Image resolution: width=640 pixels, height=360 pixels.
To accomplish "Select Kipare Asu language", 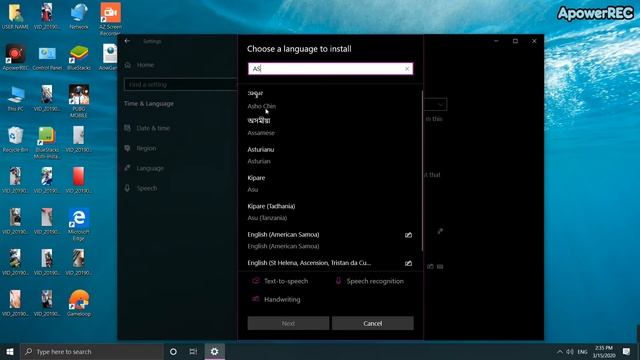I will click(330, 184).
